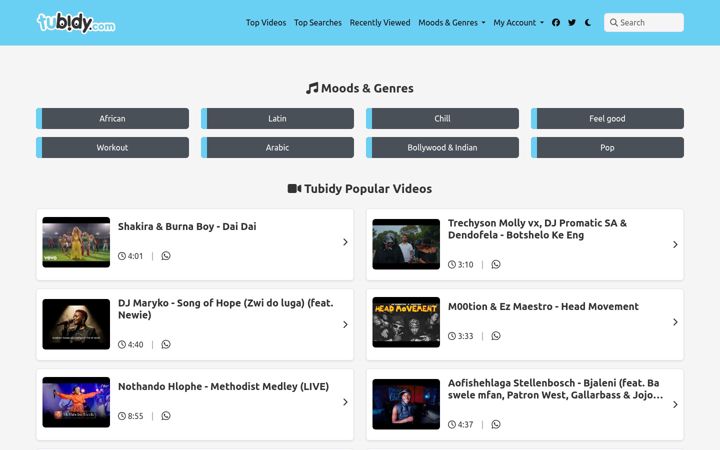Expand the Moods & Genres dropdown menu

point(451,22)
